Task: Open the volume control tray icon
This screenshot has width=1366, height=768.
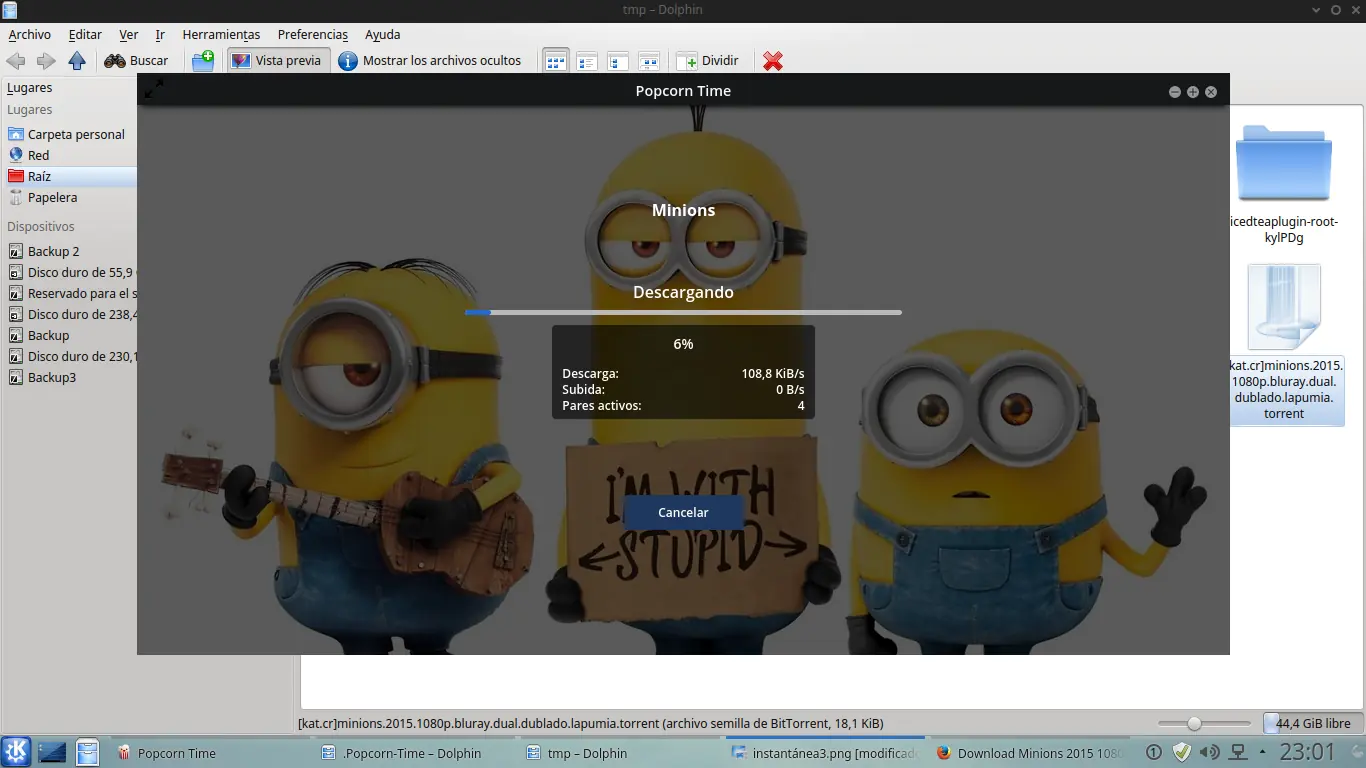Action: [1209, 752]
